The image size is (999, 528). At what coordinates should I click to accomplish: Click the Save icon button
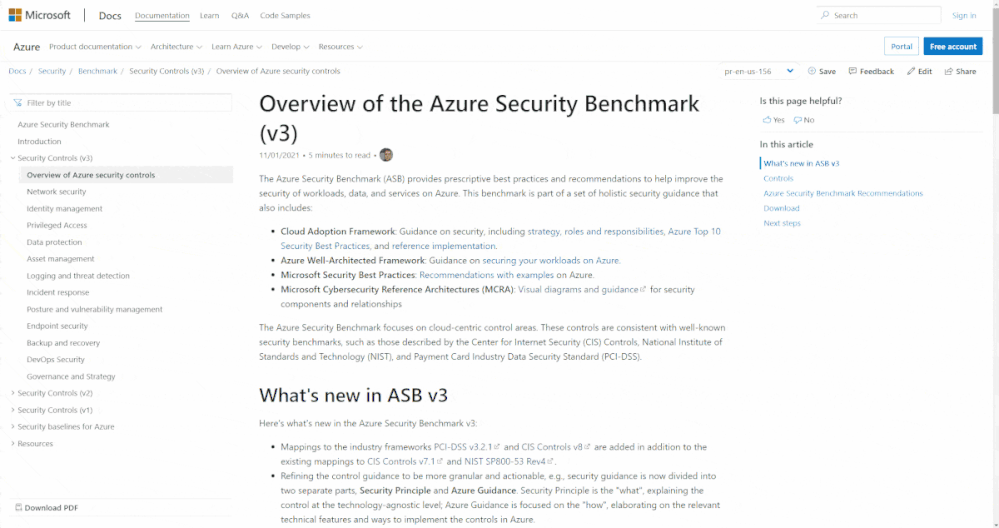point(812,71)
